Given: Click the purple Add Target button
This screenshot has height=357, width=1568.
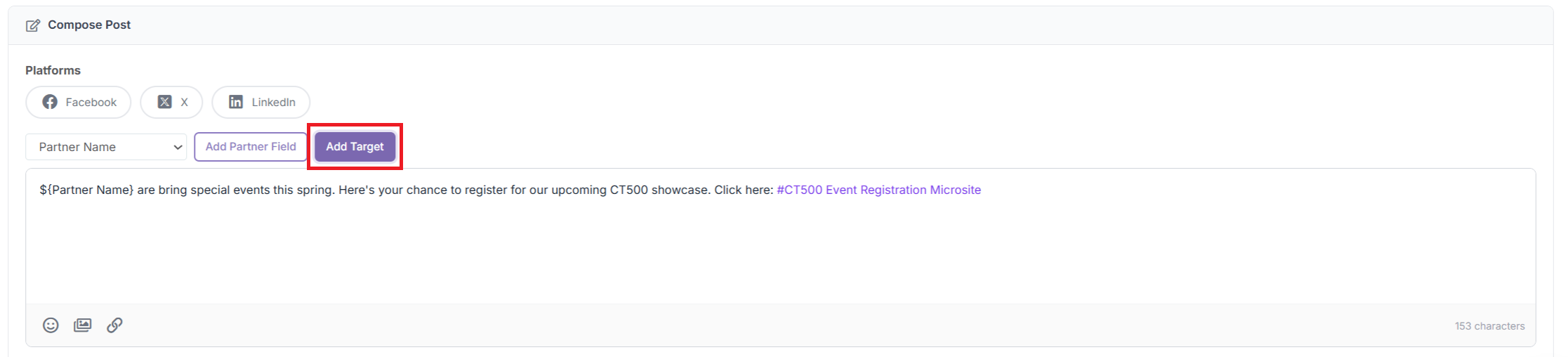Looking at the screenshot, I should 355,147.
